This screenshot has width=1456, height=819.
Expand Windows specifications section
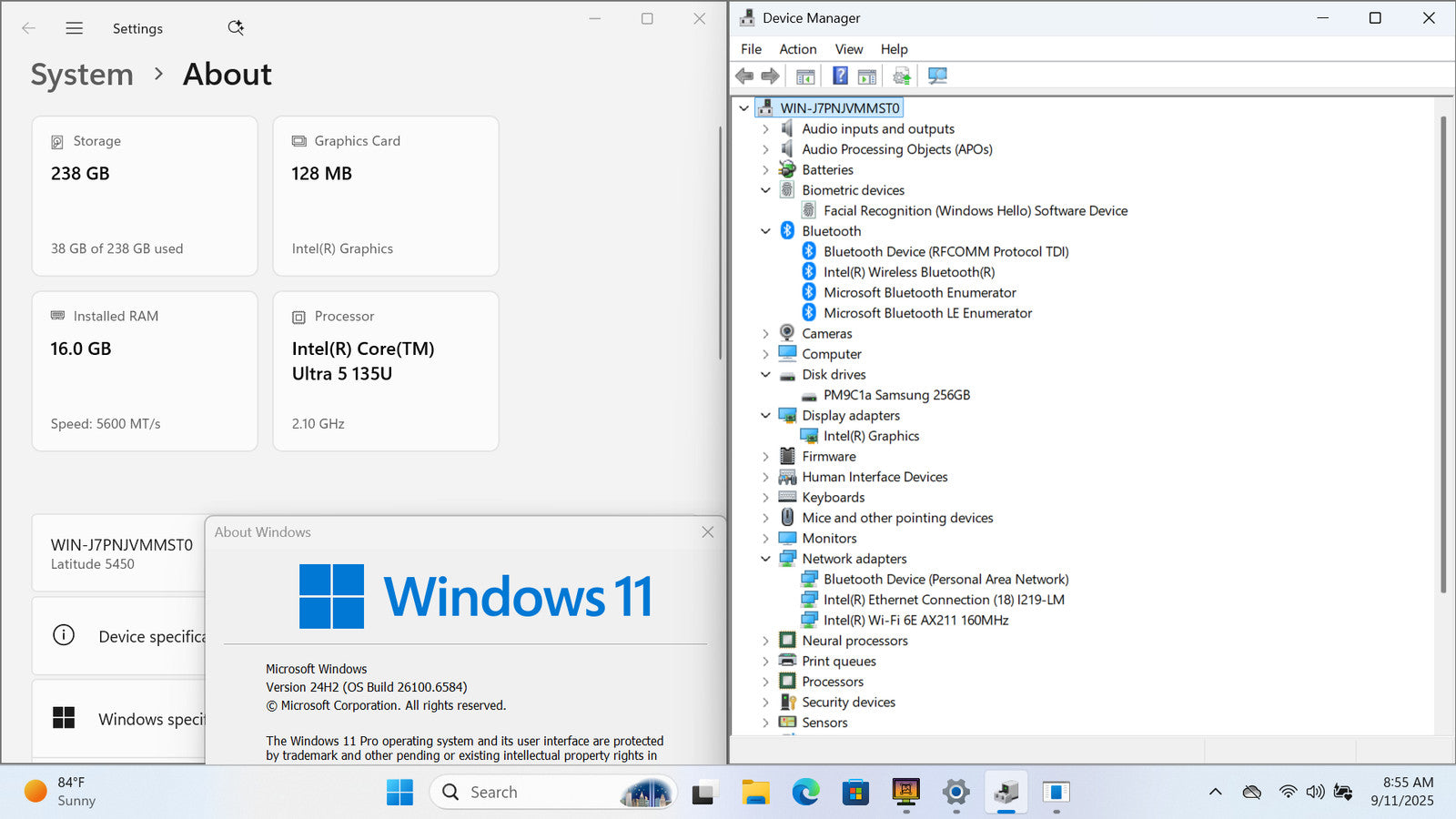pyautogui.click(x=118, y=719)
